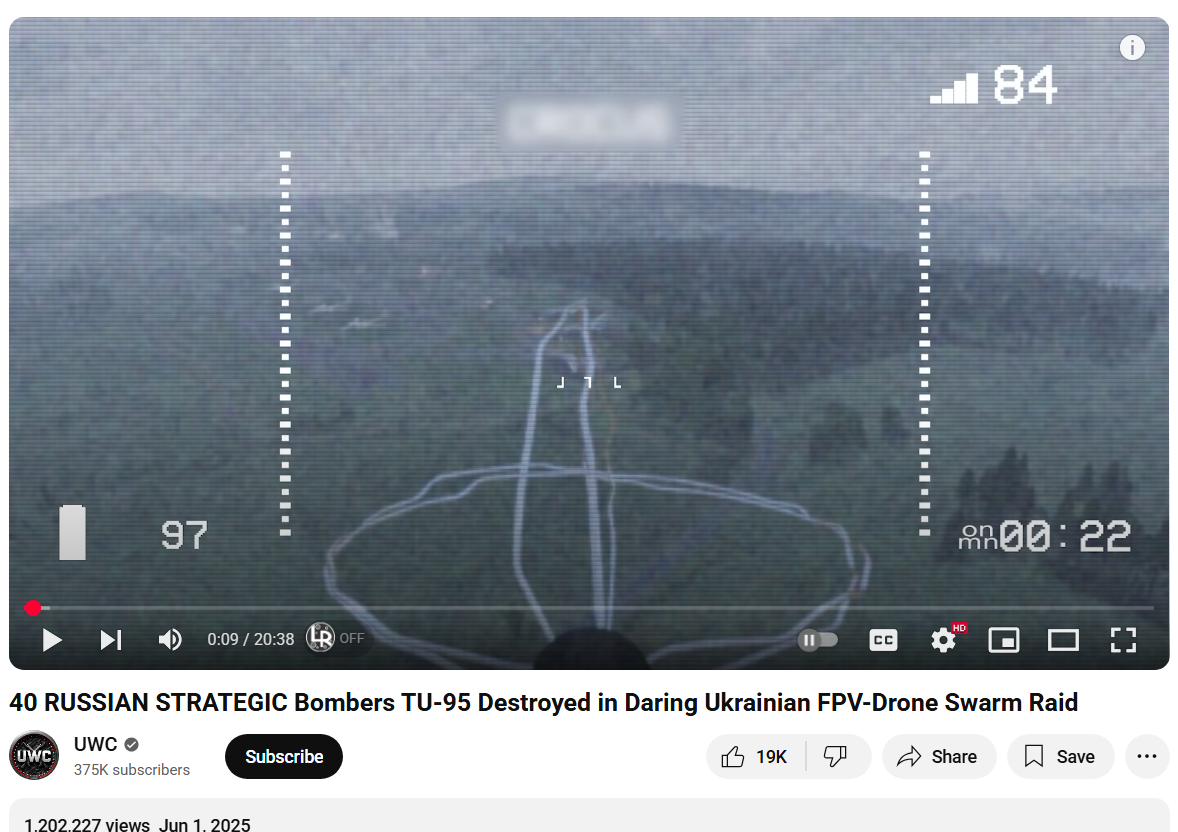
Task: Toggle the LR extension OFF switch
Action: [336, 638]
